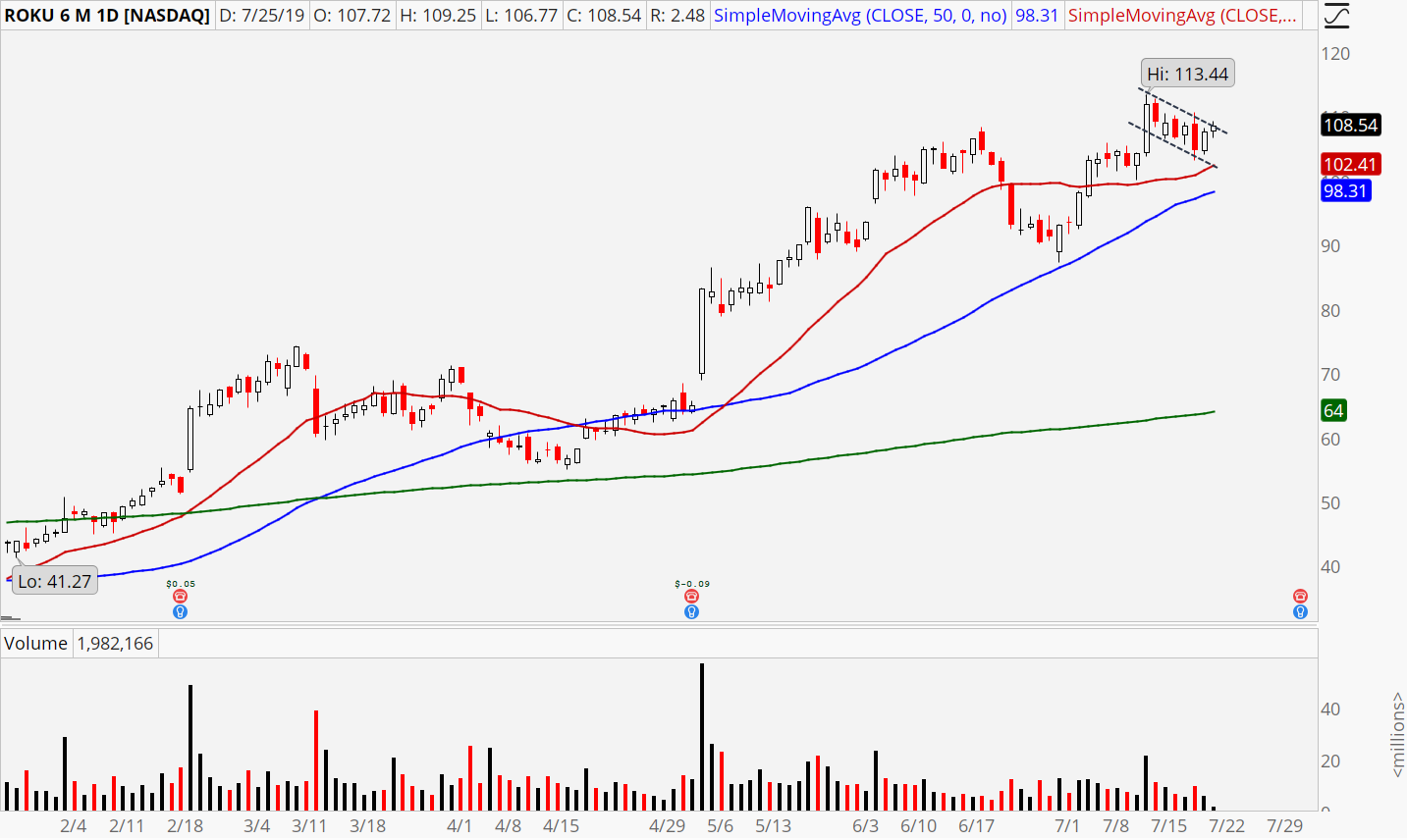Click the 7/1 date on time axis
This screenshot has width=1407, height=840.
click(x=1067, y=826)
